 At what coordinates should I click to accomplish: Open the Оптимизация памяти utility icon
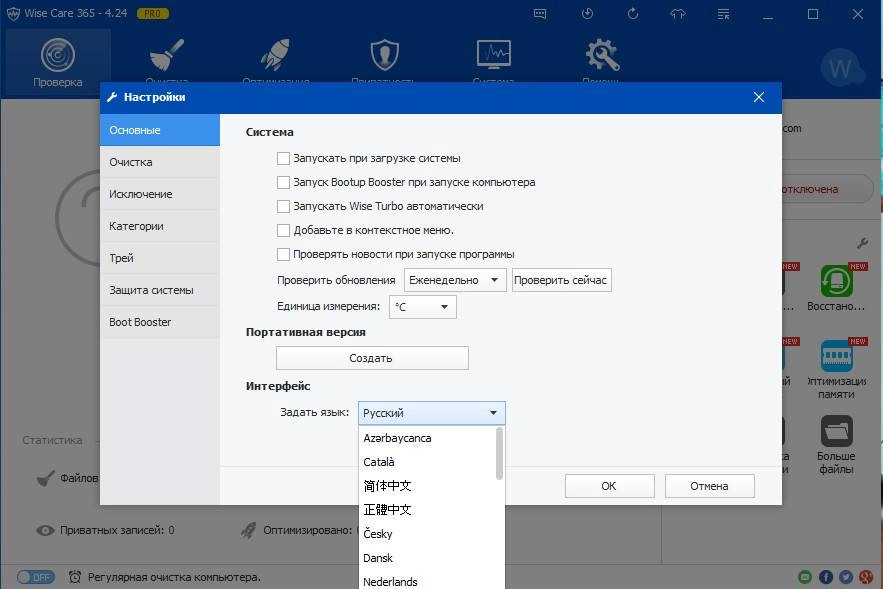[836, 356]
